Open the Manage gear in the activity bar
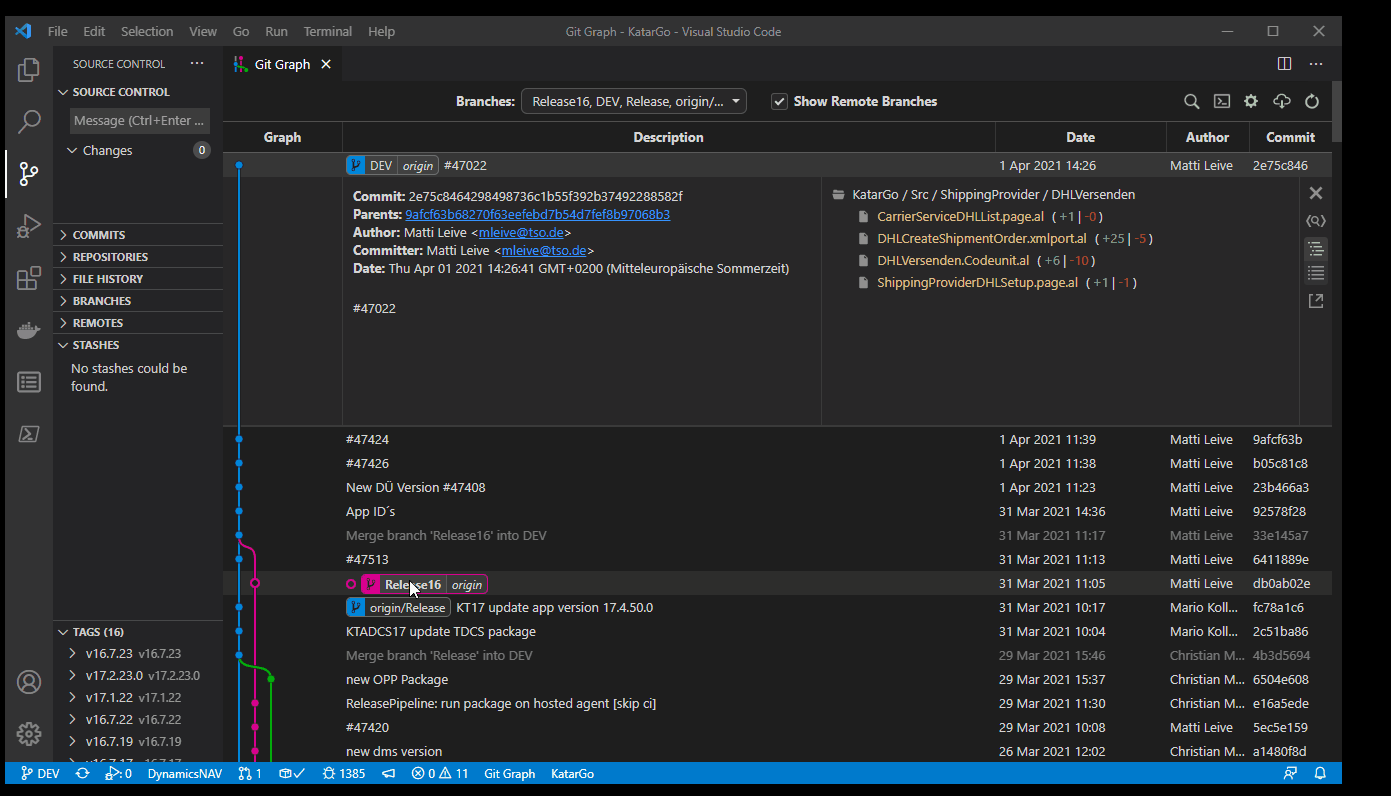This screenshot has height=796, width=1391. coord(29,733)
